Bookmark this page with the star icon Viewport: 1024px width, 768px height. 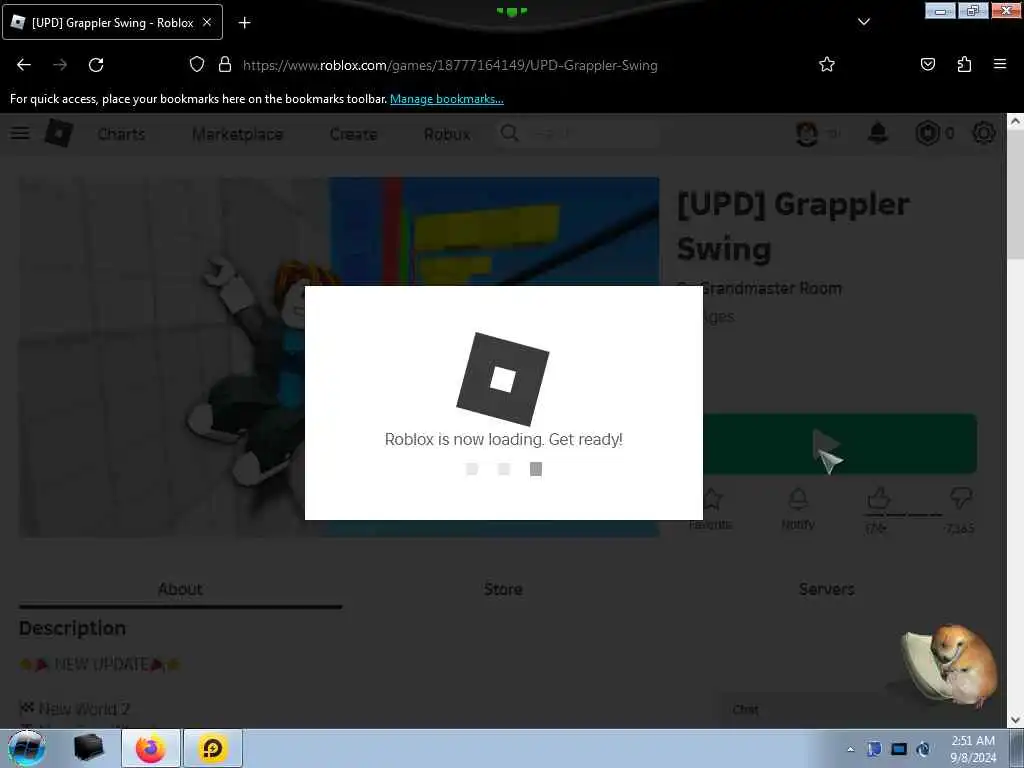[827, 64]
